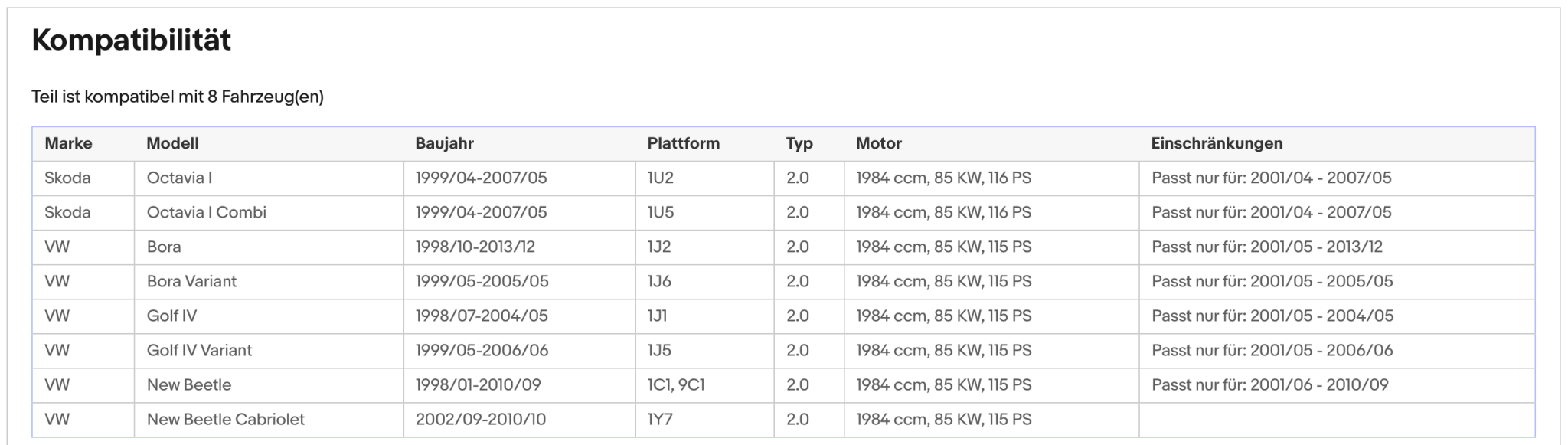Viewport: 1568px width, 445px height.
Task: Click Baujahr 1999/05-2006/06
Action: click(x=482, y=350)
